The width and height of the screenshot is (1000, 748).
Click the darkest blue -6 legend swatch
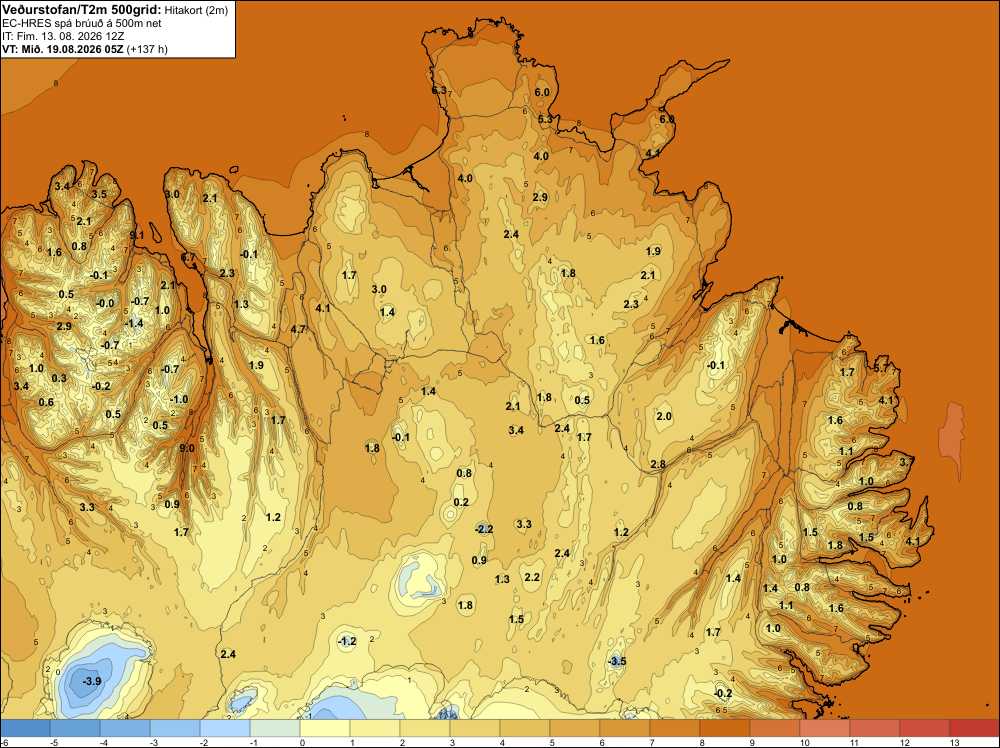tap(25, 728)
